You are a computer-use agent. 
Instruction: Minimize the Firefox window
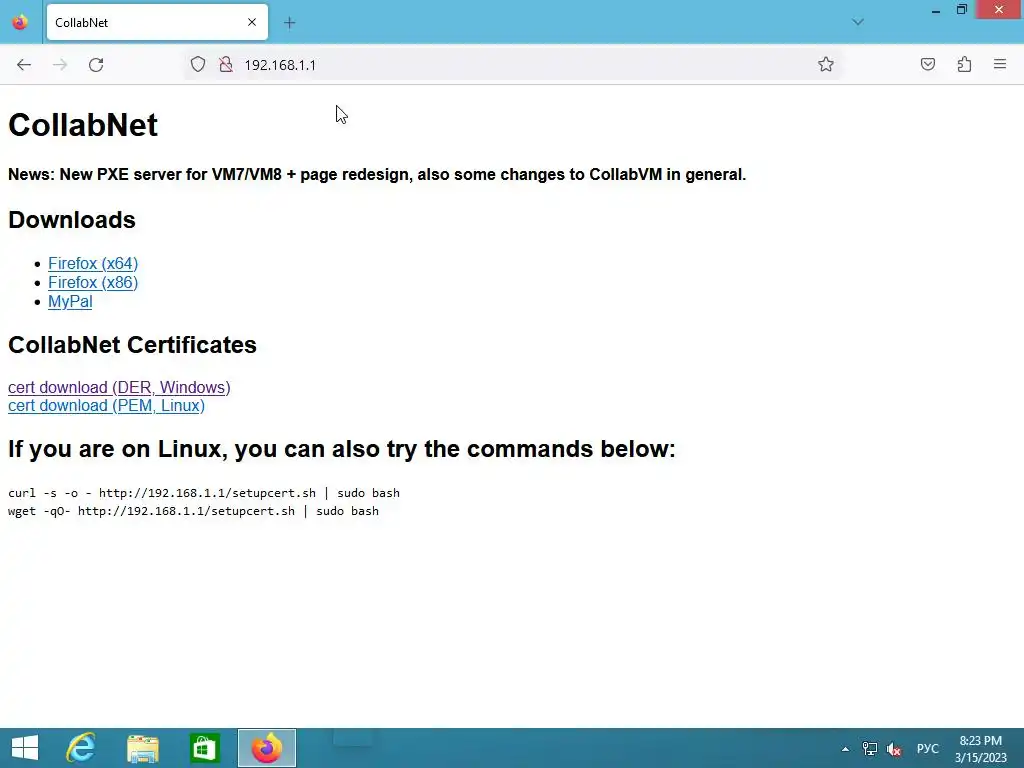pos(935,10)
